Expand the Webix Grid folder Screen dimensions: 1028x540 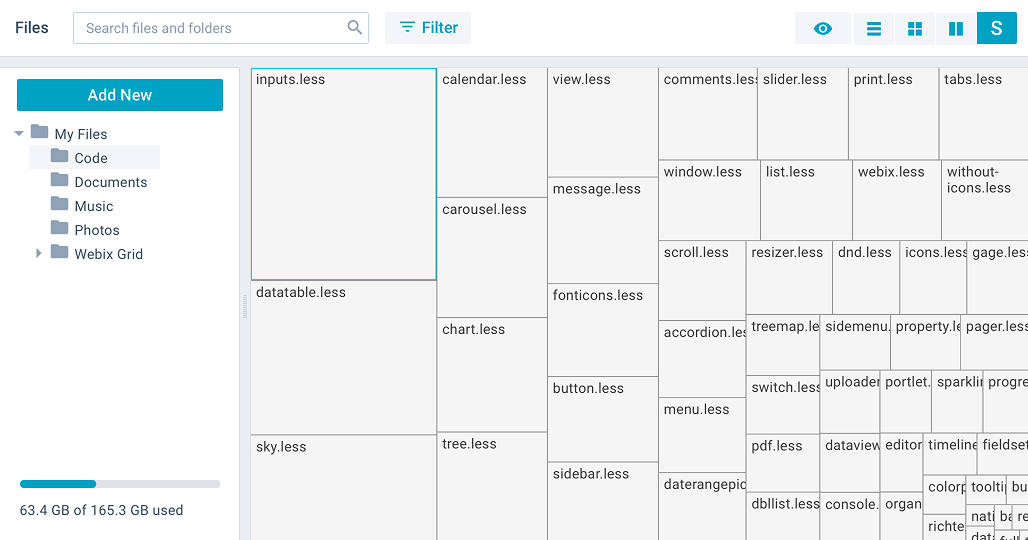click(x=39, y=254)
